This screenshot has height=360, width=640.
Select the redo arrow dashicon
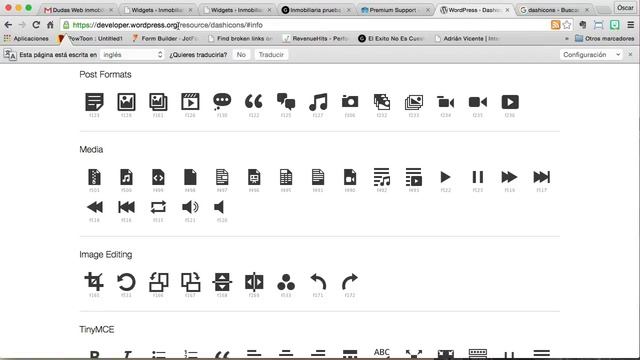point(350,282)
